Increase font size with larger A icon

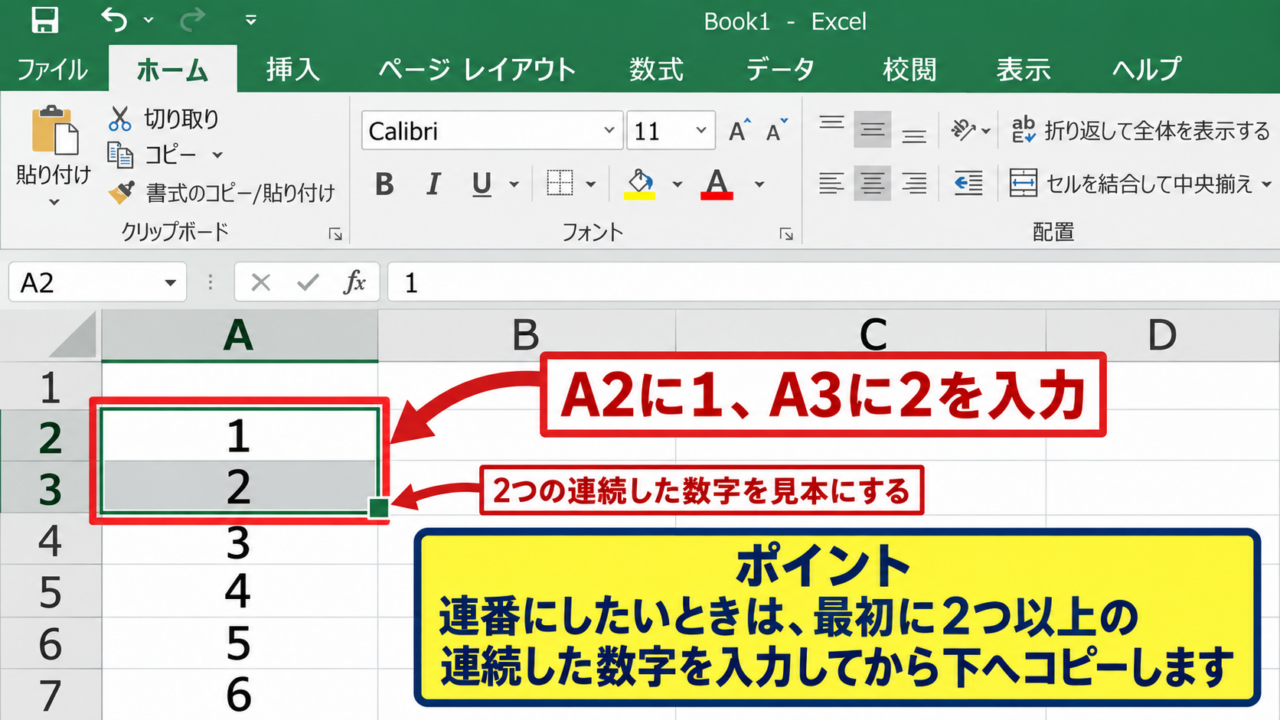point(739,131)
